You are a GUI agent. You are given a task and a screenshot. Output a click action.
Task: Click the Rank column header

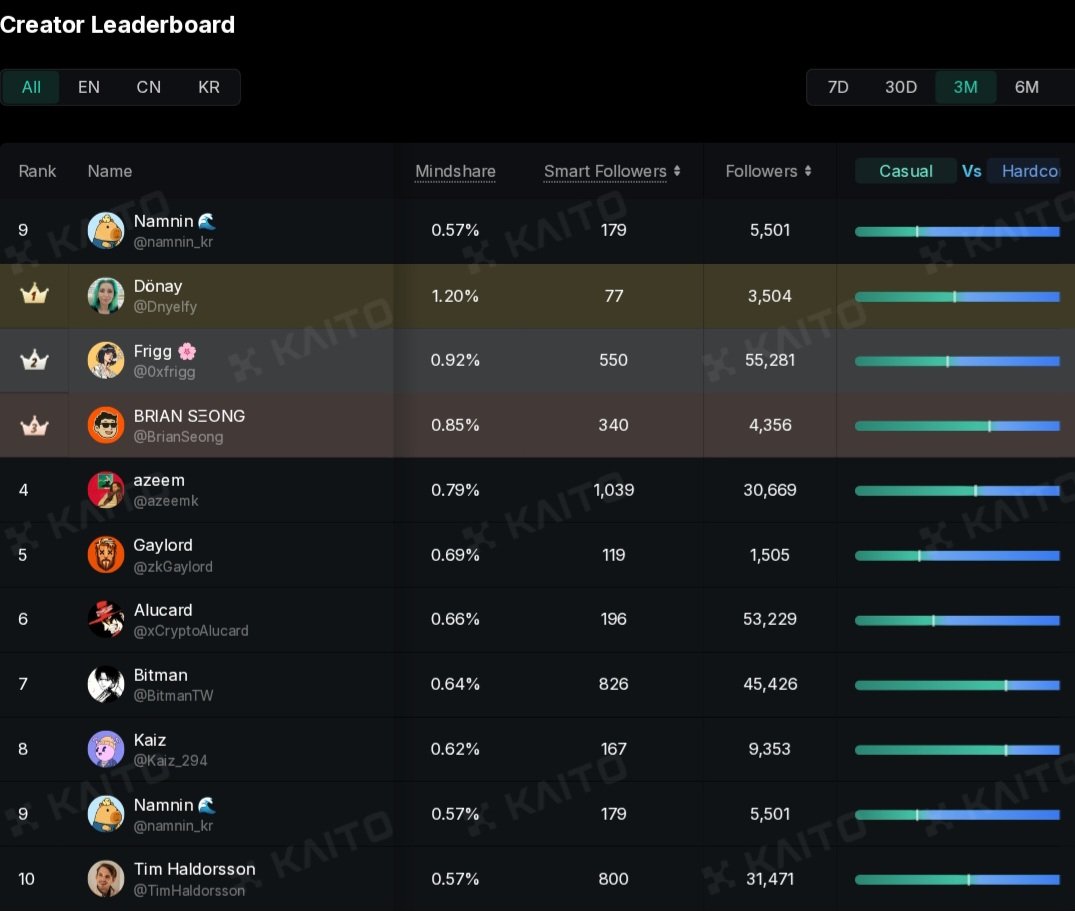pos(37,171)
